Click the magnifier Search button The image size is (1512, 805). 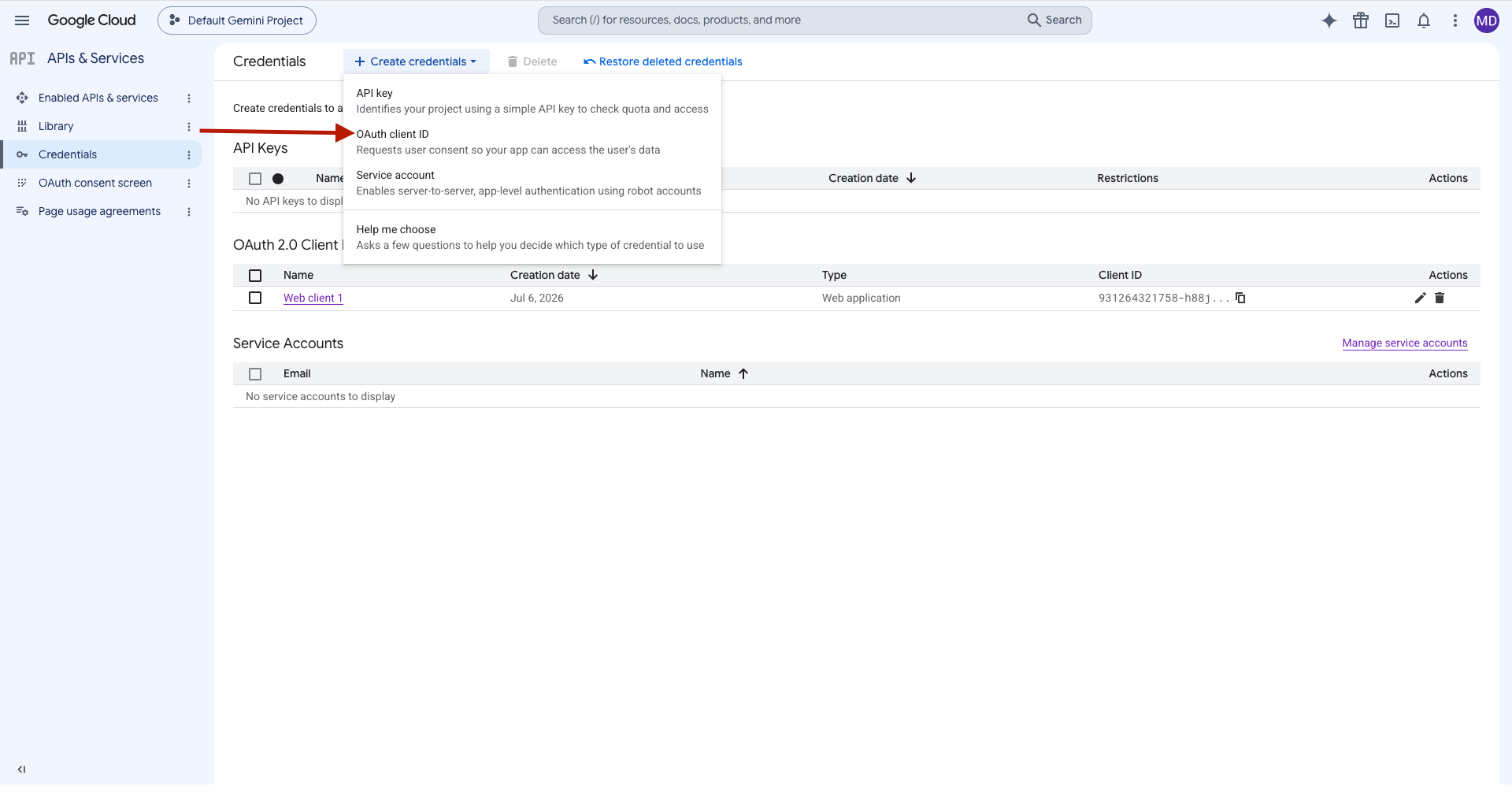(x=1054, y=20)
